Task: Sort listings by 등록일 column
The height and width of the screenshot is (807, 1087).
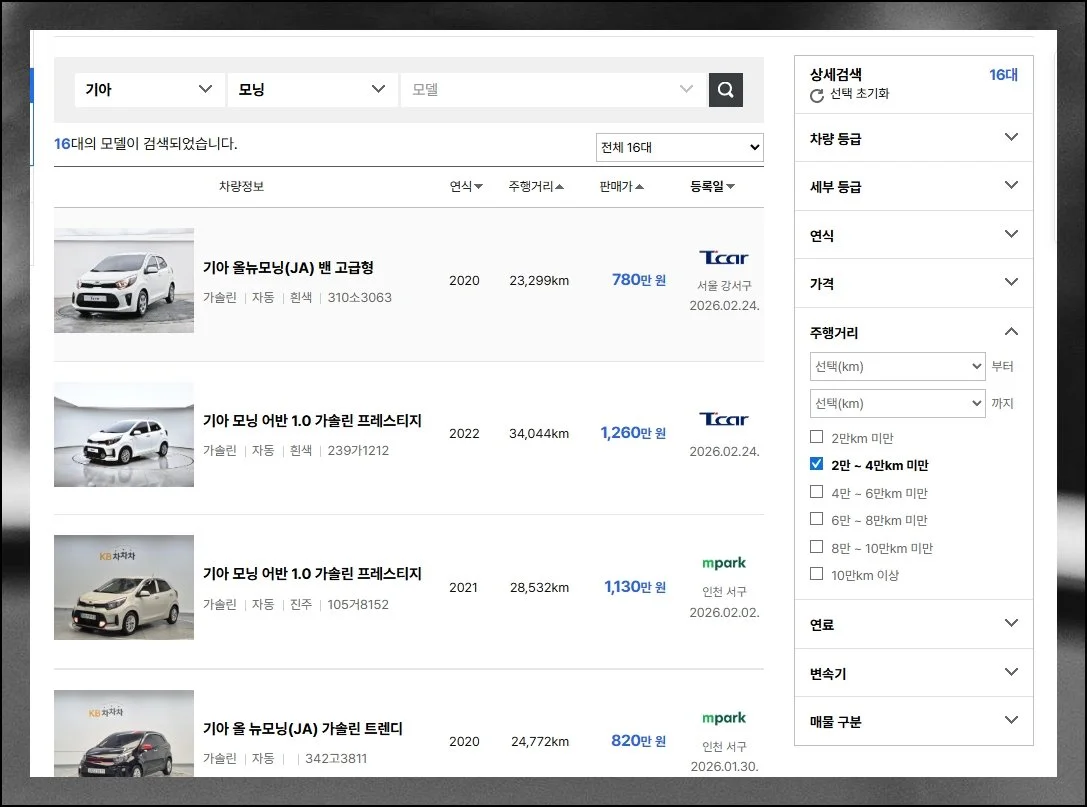Action: point(712,187)
